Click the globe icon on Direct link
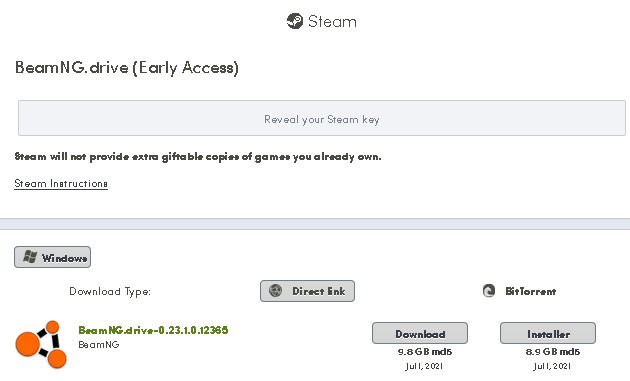Screen dimensions: 630x381 pos(276,291)
